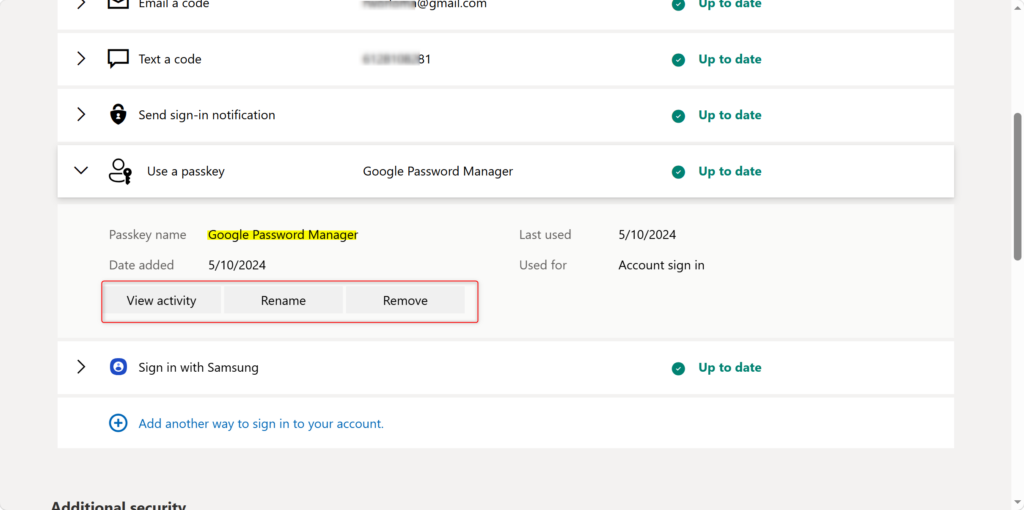
Task: Select the Sign in with Samsung label
Action: point(199,368)
